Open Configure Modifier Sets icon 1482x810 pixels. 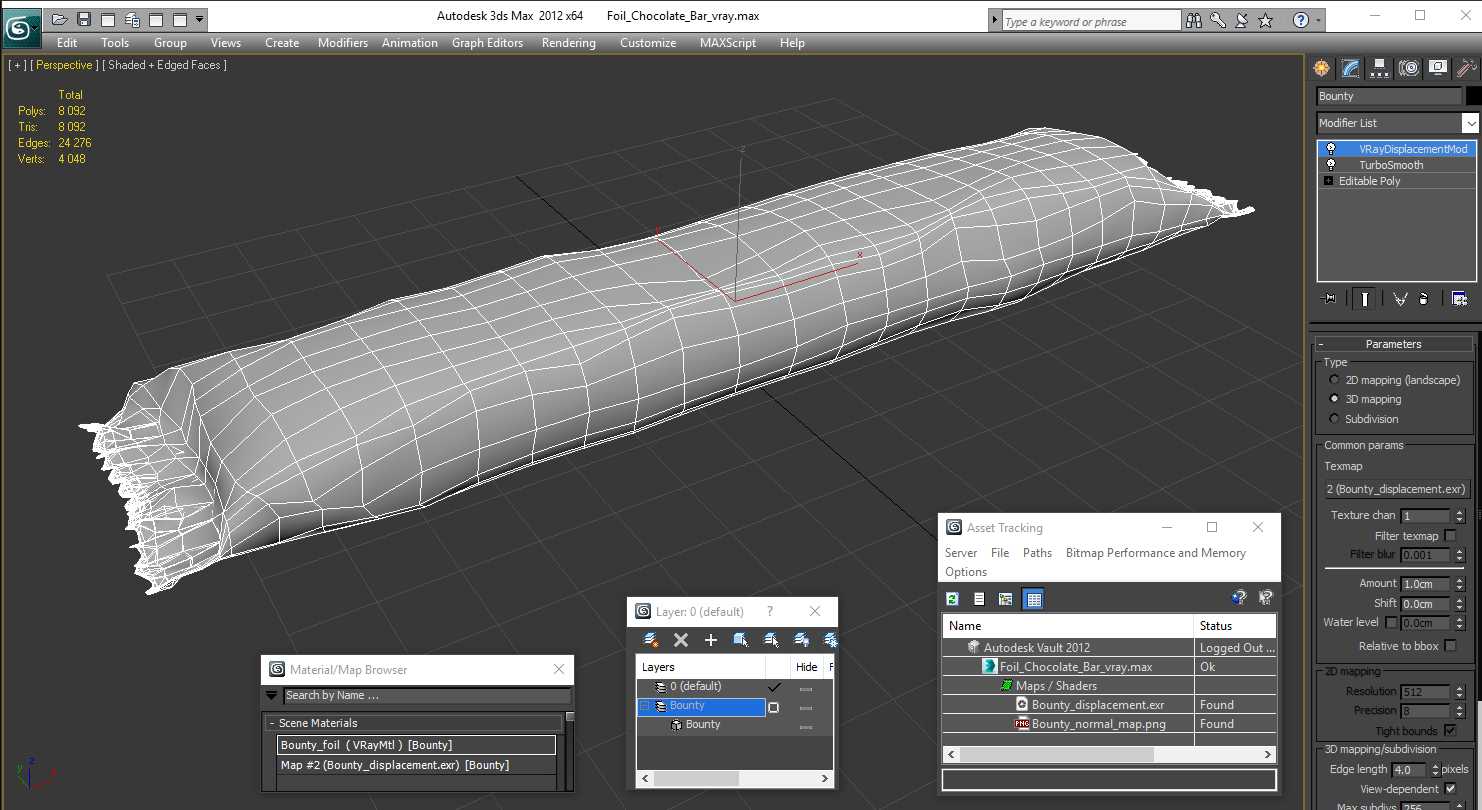[x=1459, y=298]
